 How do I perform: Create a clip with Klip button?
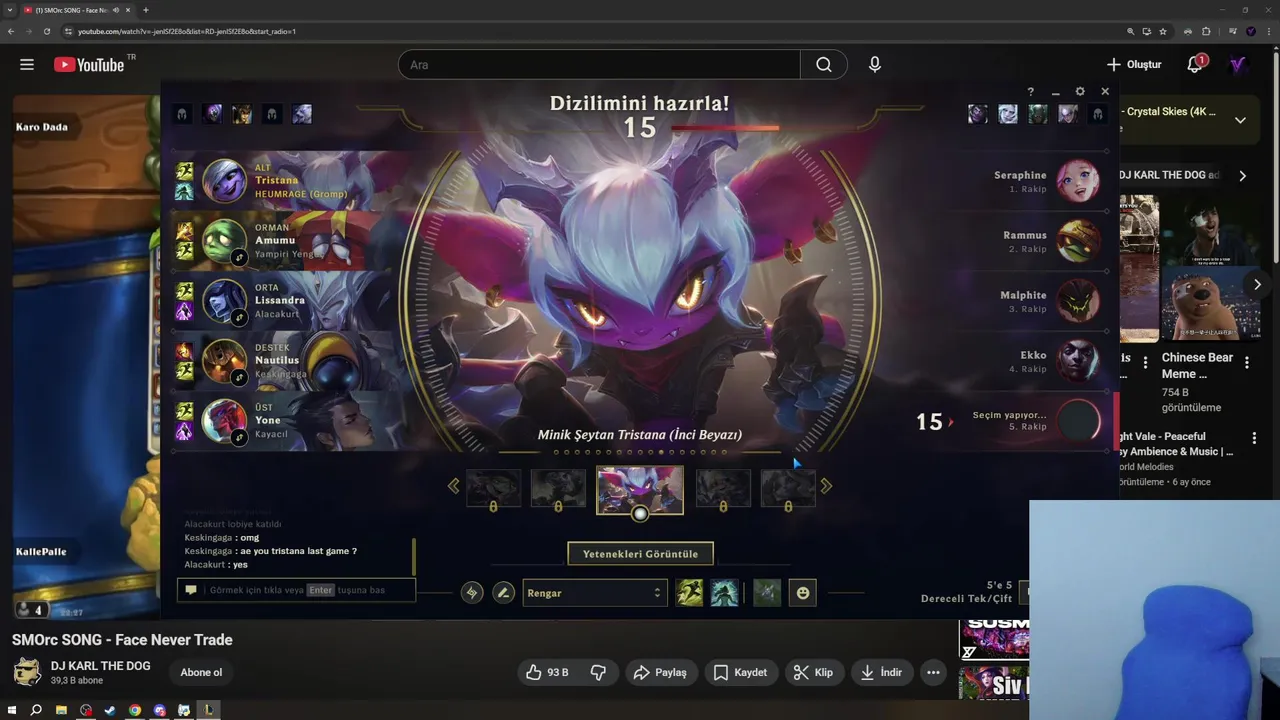[813, 673]
